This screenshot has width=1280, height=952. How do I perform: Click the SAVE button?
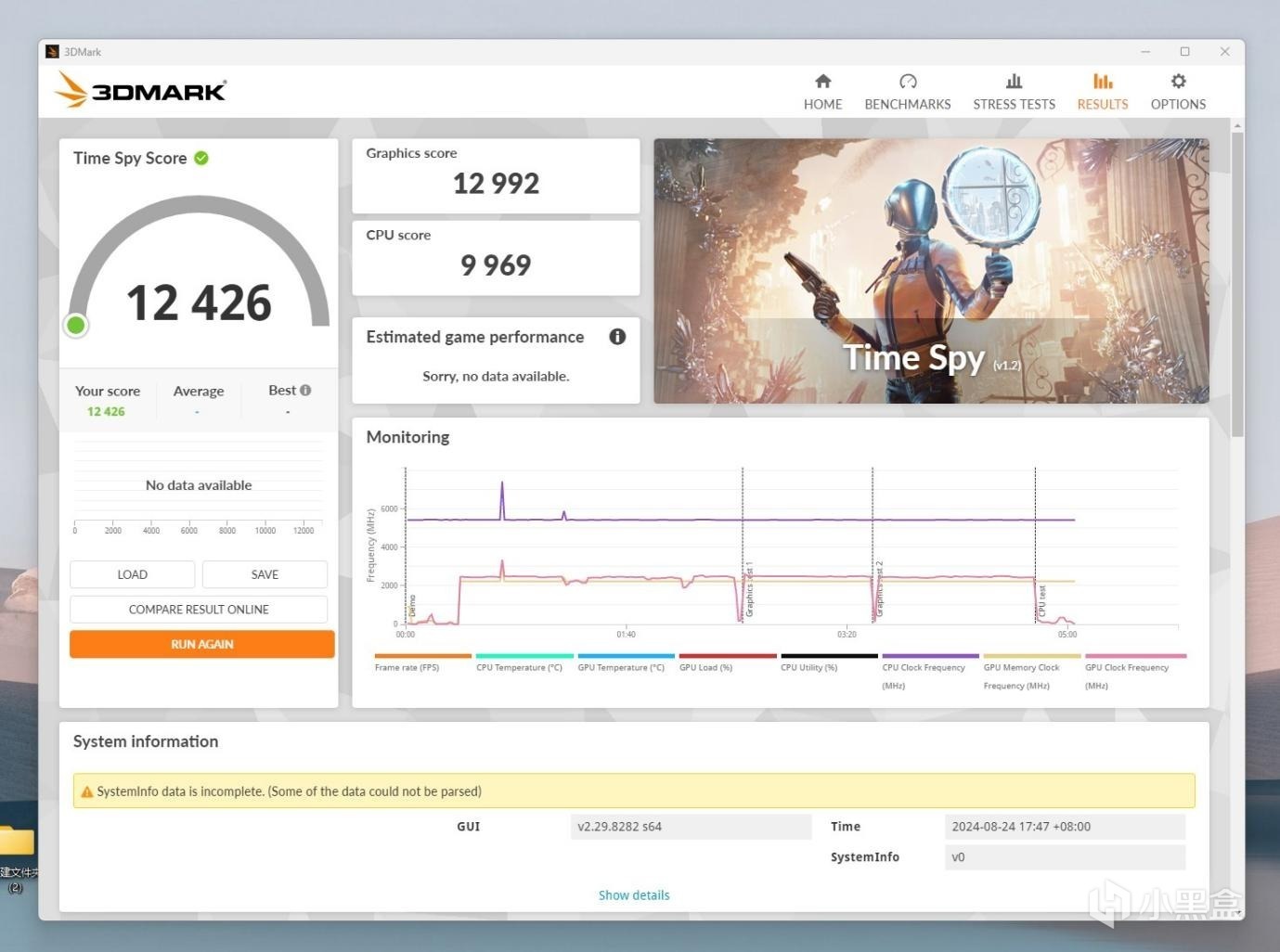point(265,574)
